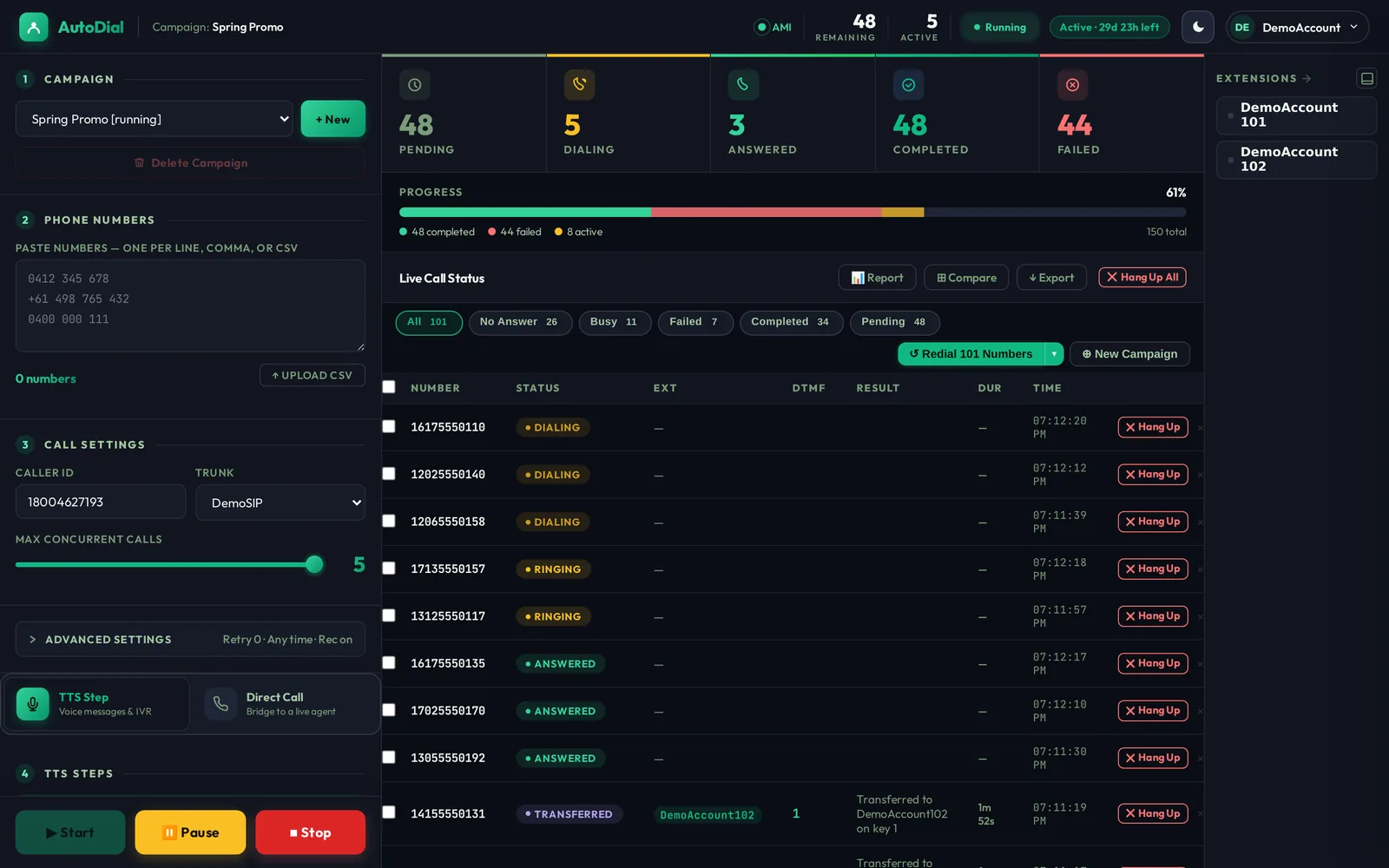Viewport: 1389px width, 868px height.
Task: Select all rows with header checkbox
Action: pos(389,387)
